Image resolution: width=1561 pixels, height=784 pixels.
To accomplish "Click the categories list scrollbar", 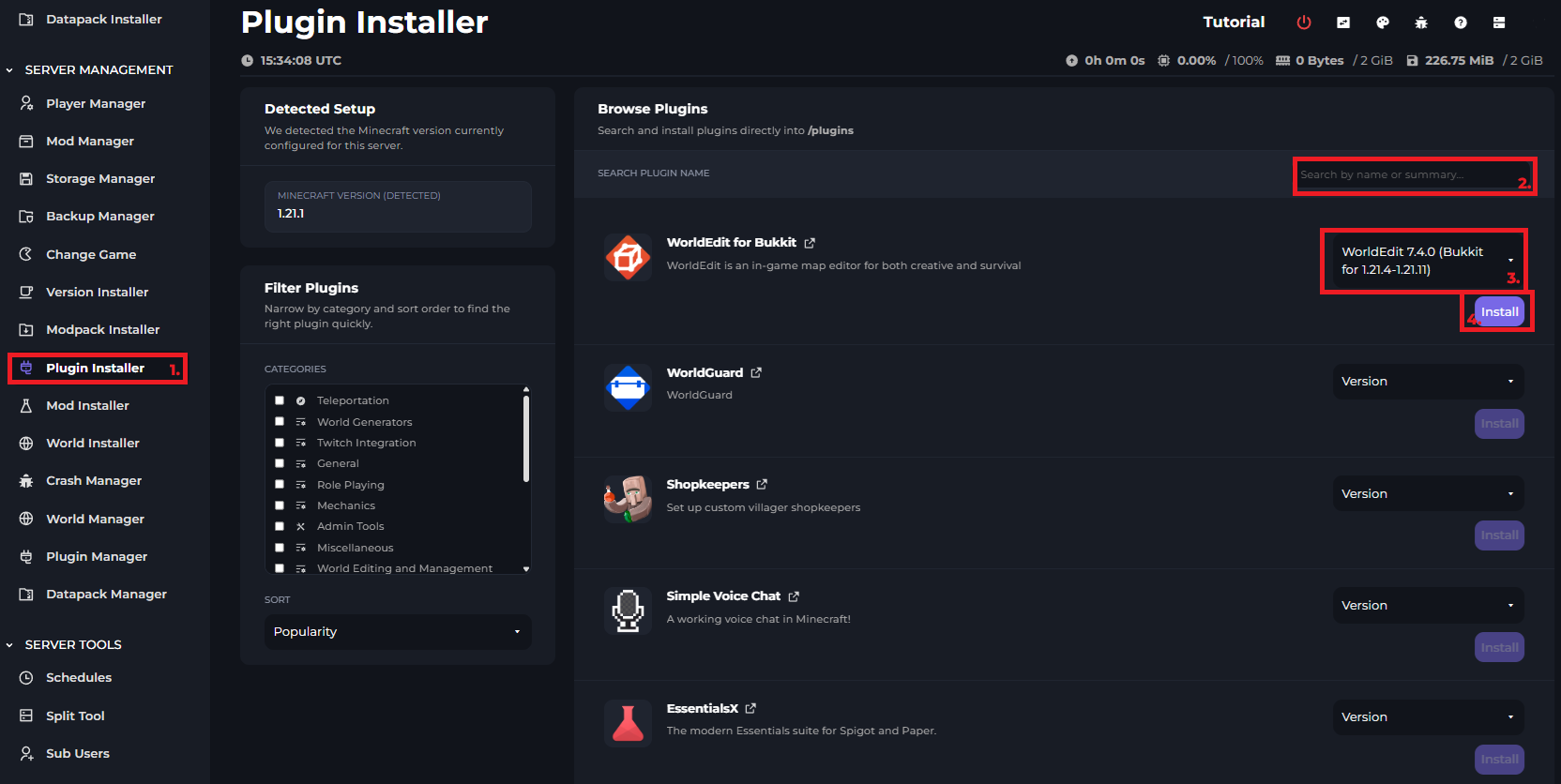I will point(526,439).
